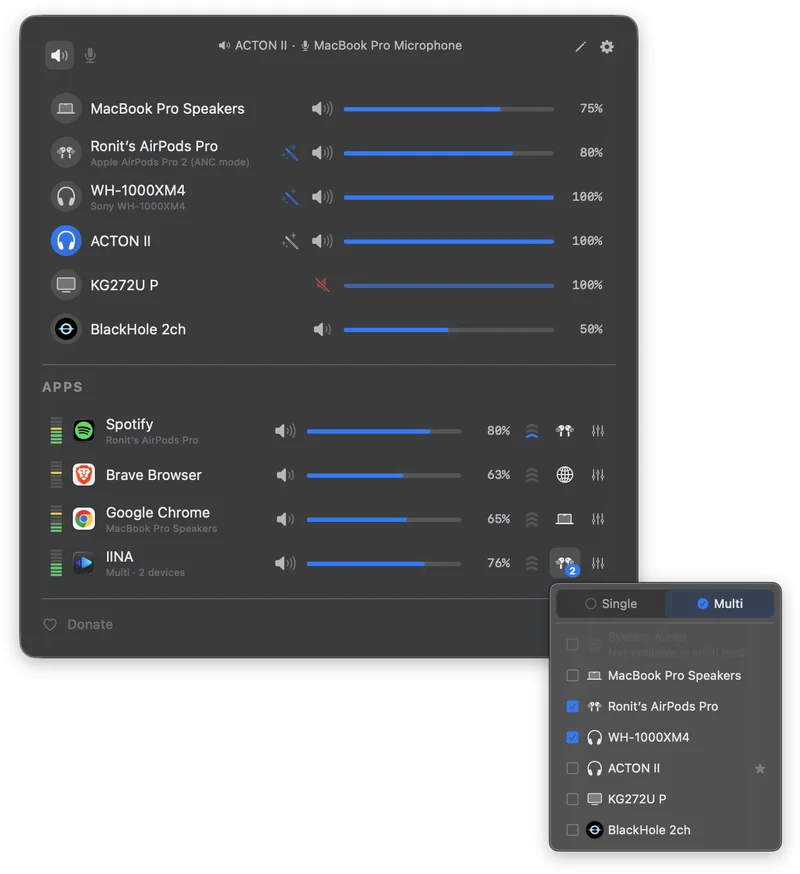Check BlackHole 2ch in device popup

click(573, 830)
